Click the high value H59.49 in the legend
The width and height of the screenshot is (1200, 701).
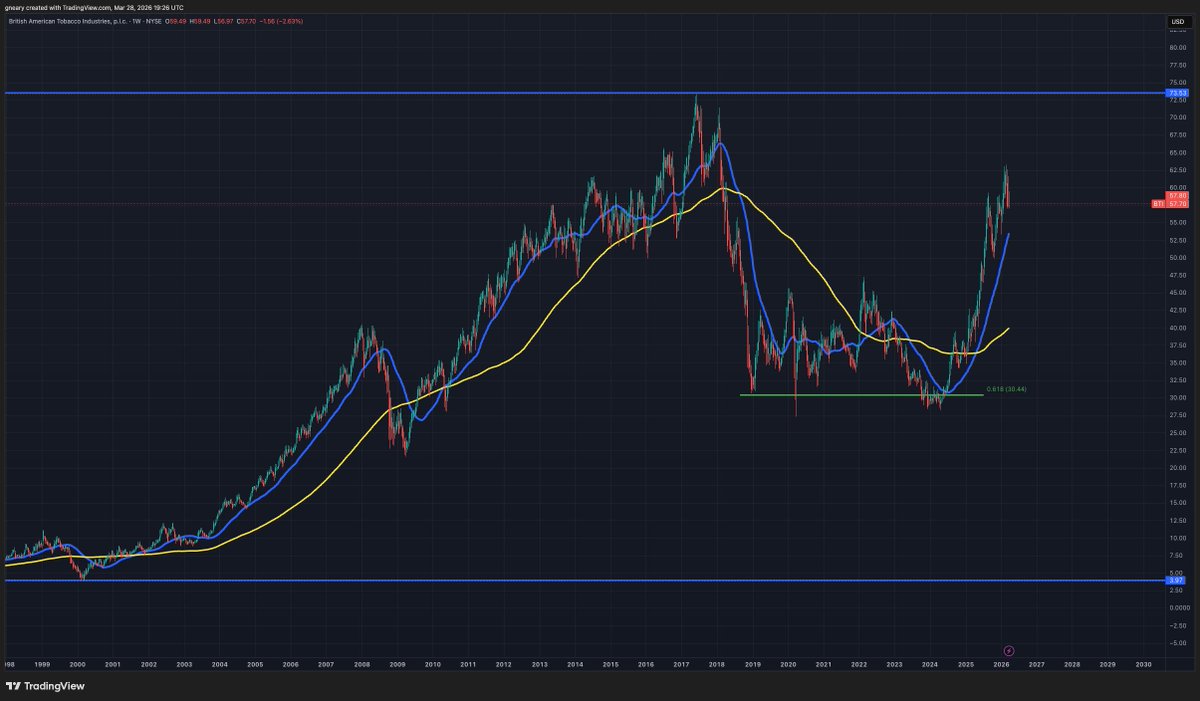pos(200,21)
